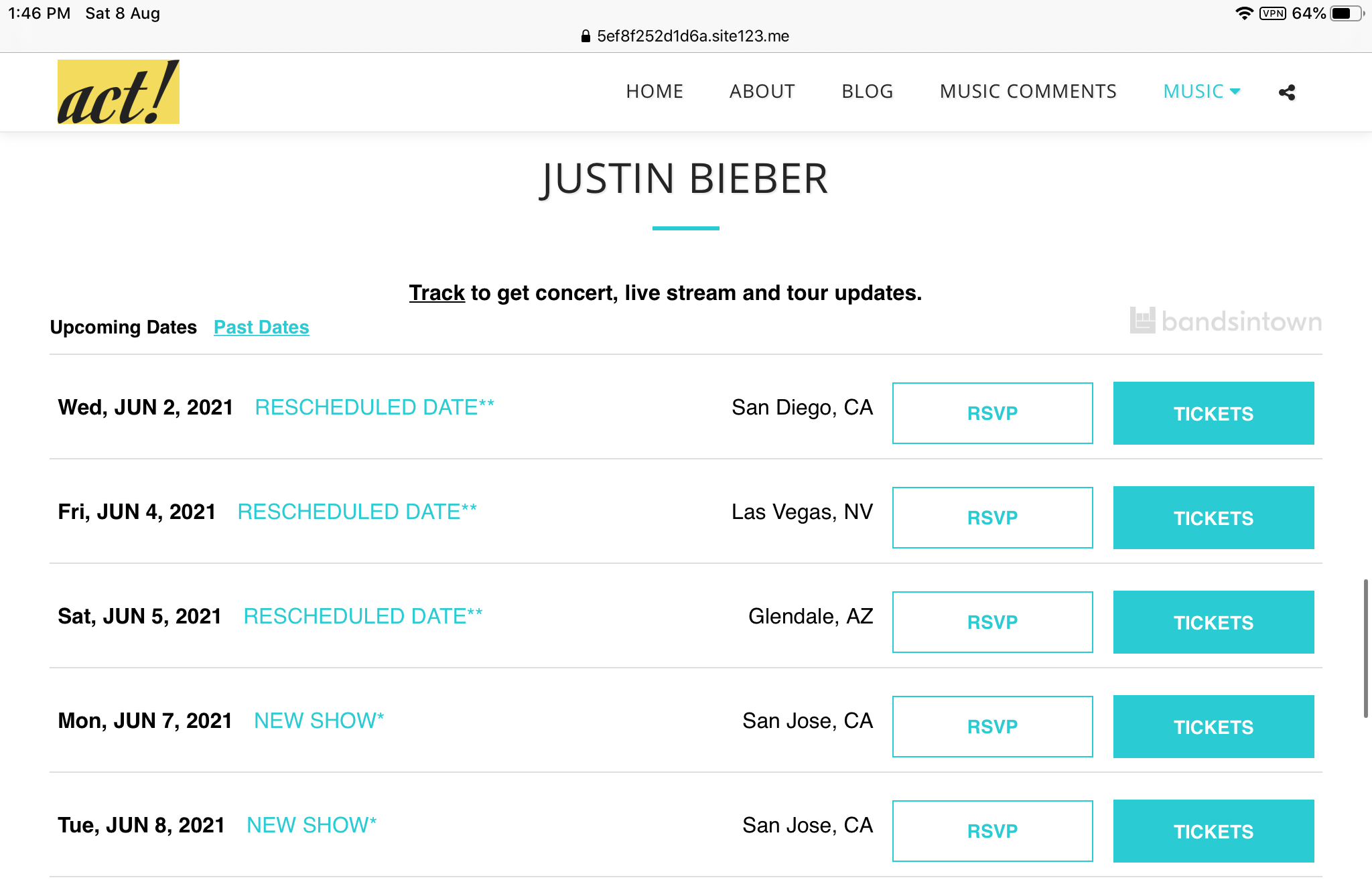Click the Bandsintown logo
The image size is (1372, 888).
pos(1225,321)
